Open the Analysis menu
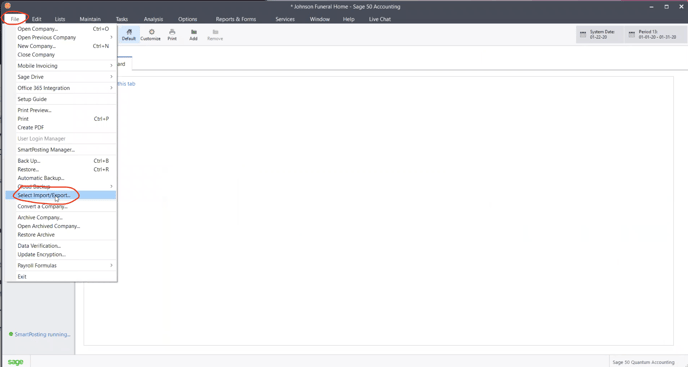The width and height of the screenshot is (688, 367). tap(153, 19)
